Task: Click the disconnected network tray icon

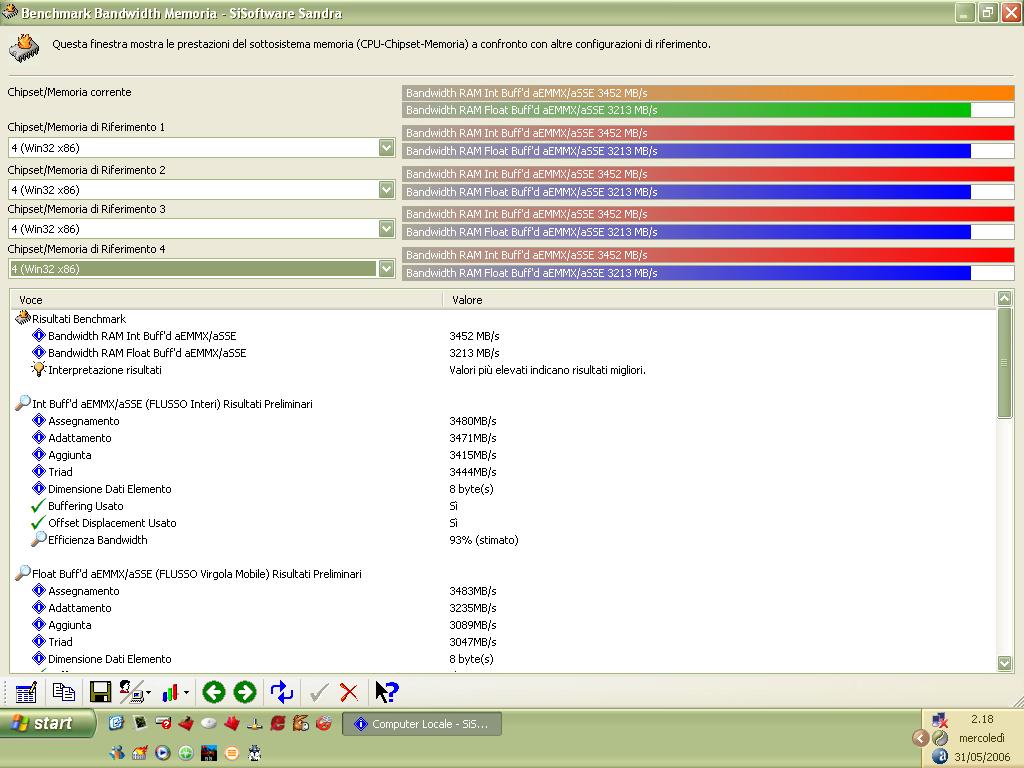Action: (x=940, y=720)
